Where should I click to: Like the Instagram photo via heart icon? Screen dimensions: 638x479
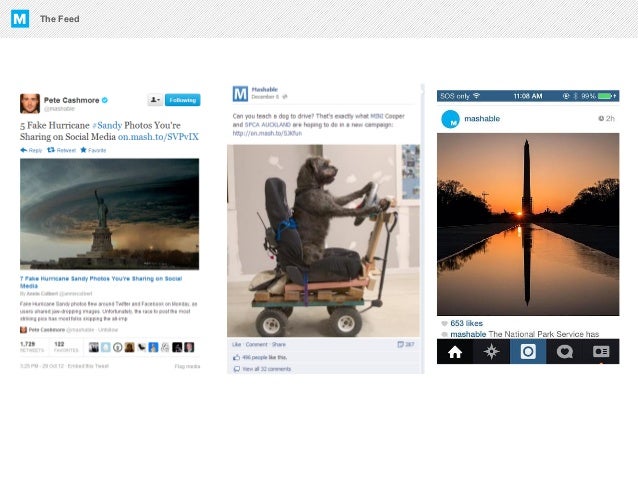pos(444,324)
